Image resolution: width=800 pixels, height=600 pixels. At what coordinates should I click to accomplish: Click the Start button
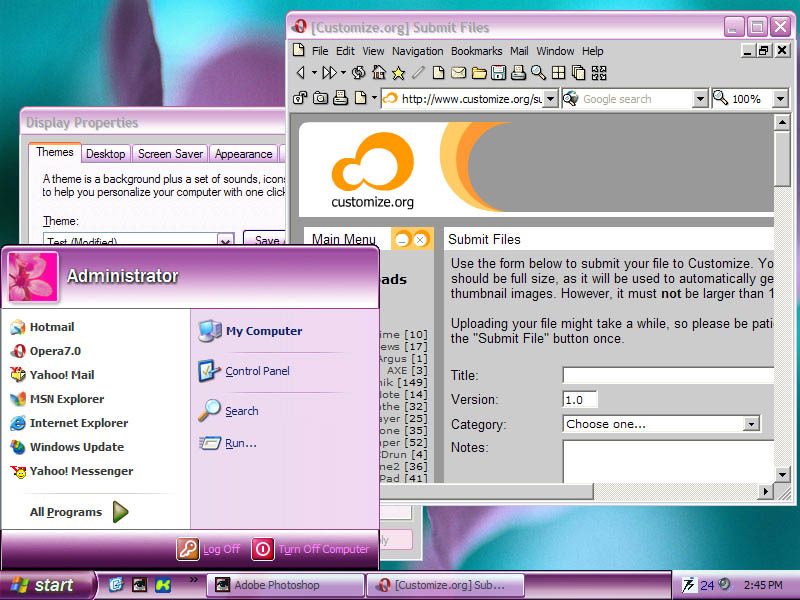[x=47, y=585]
